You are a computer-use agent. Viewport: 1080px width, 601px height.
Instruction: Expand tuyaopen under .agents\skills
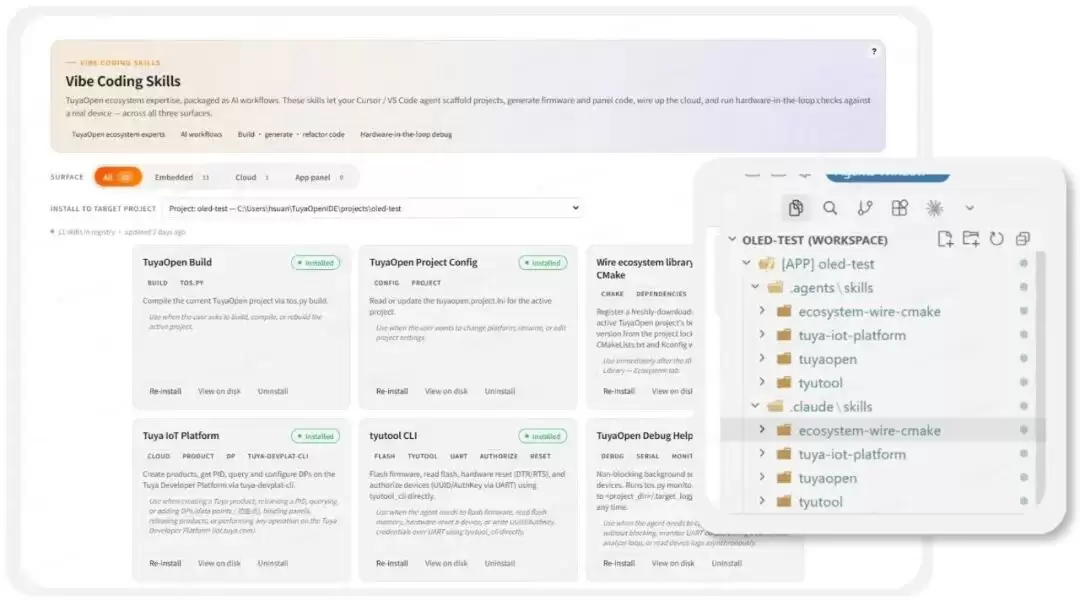point(762,359)
